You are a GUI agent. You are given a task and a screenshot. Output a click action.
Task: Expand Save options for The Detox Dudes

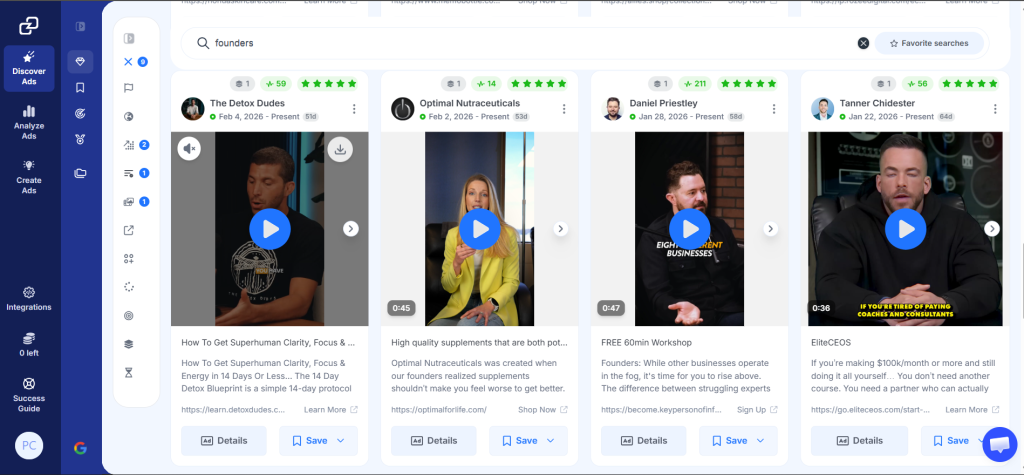[341, 441]
